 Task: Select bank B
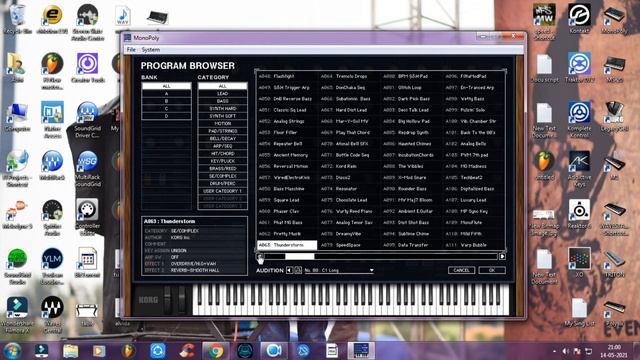pos(166,101)
